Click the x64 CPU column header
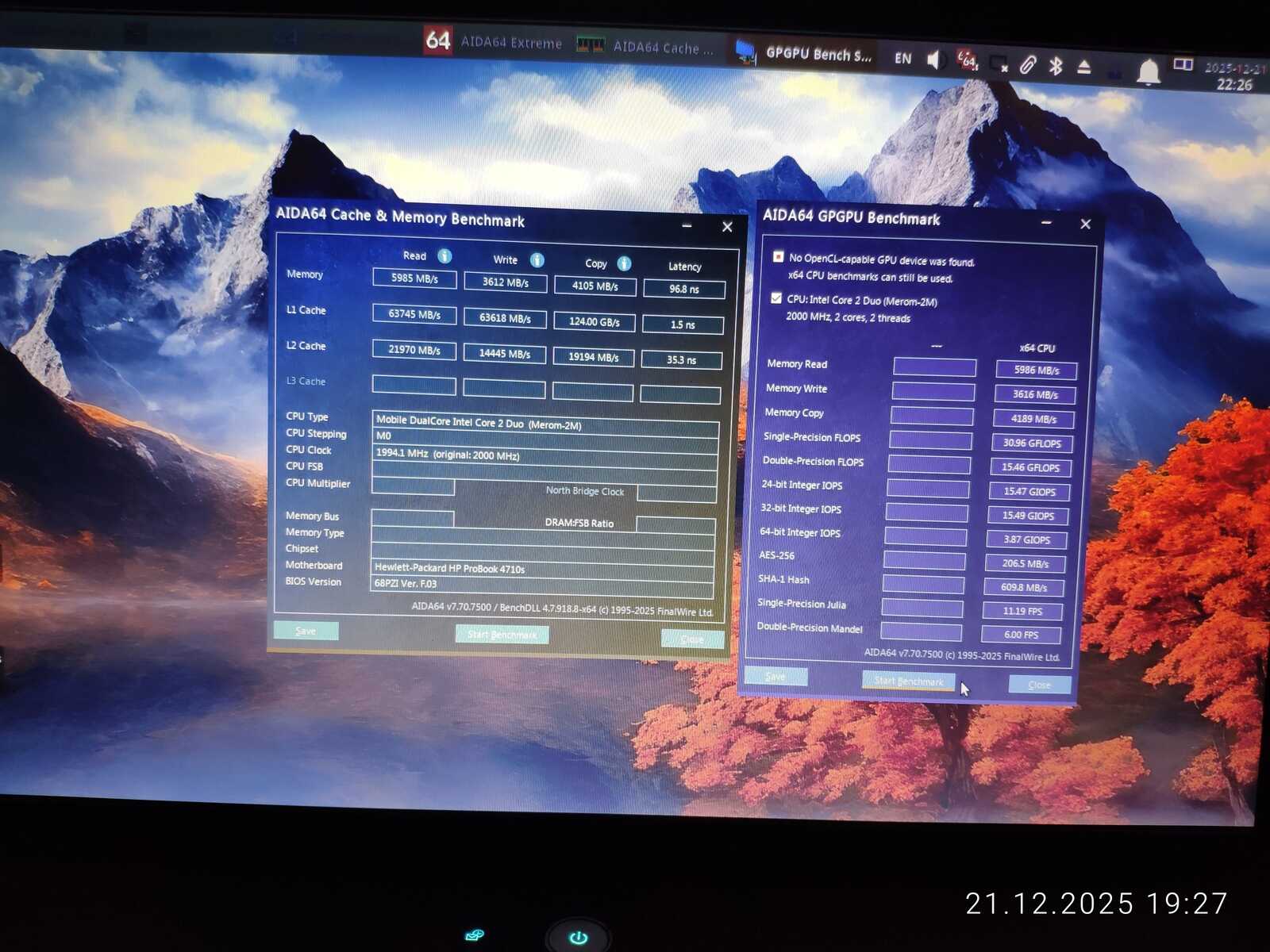1270x952 pixels. pyautogui.click(x=1037, y=348)
